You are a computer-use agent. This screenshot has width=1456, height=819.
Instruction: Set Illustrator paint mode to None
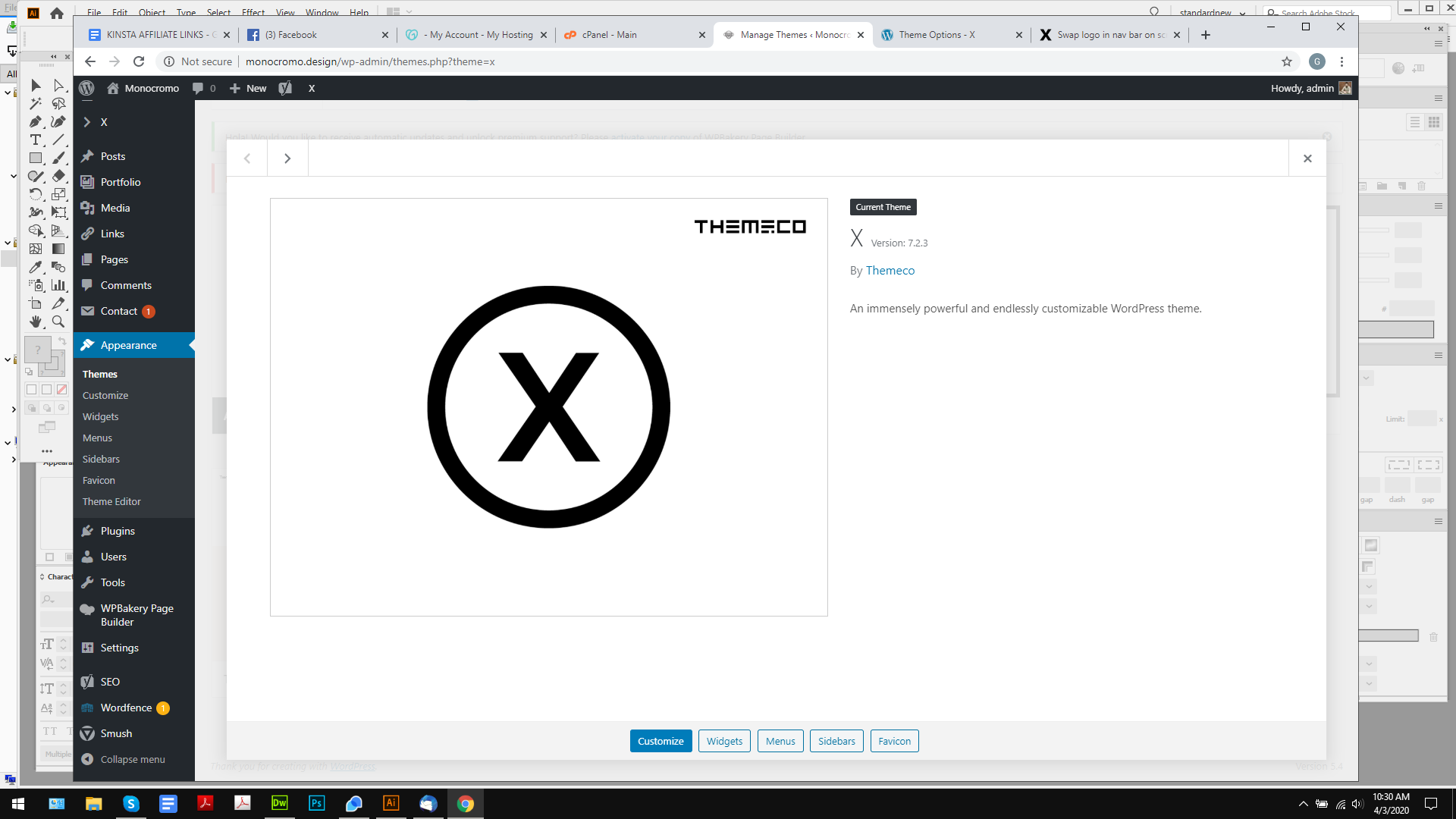click(x=61, y=389)
